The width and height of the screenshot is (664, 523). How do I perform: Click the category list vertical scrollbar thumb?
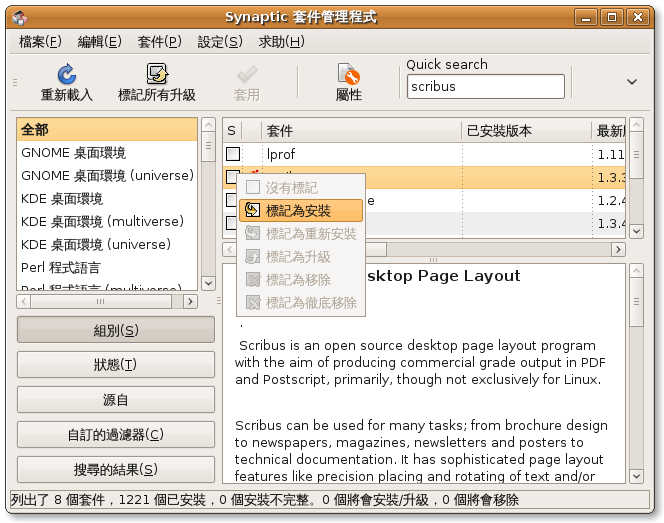pos(208,146)
